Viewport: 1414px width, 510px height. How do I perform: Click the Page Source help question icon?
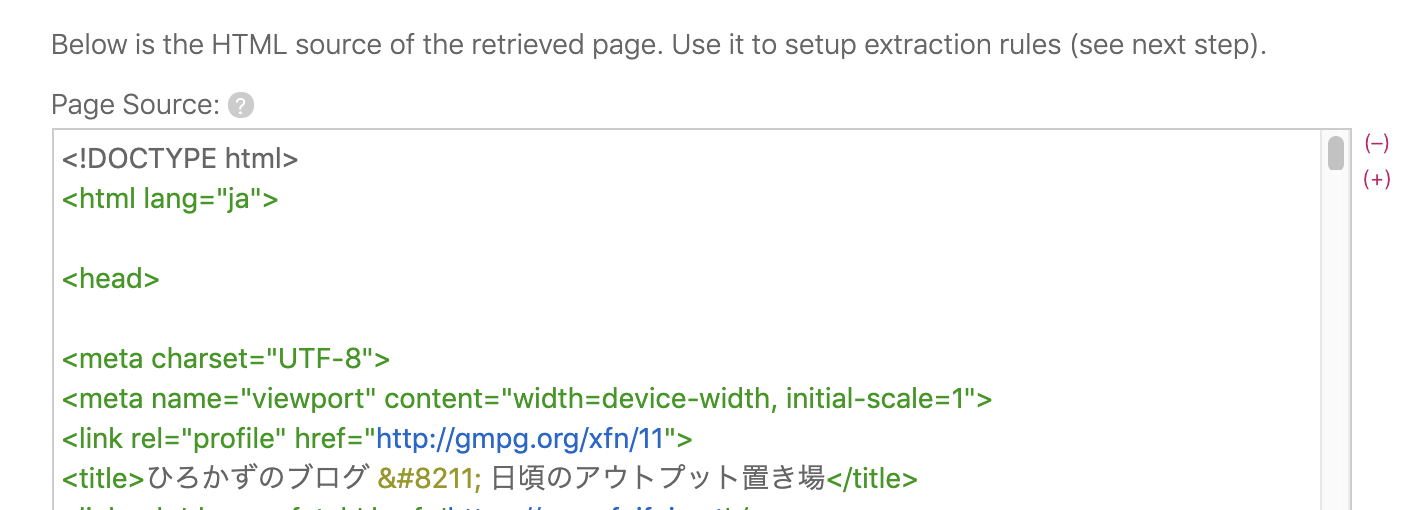[240, 105]
